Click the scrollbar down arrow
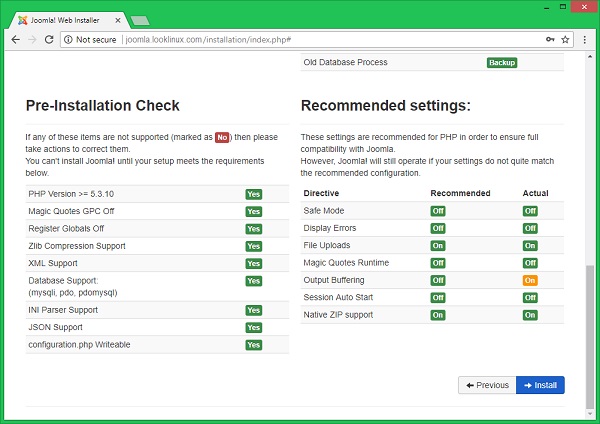This screenshot has height=424, width=600. pos(590,414)
